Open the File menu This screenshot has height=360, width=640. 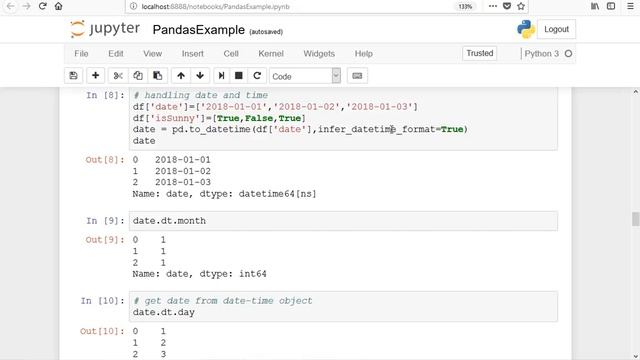click(81, 53)
